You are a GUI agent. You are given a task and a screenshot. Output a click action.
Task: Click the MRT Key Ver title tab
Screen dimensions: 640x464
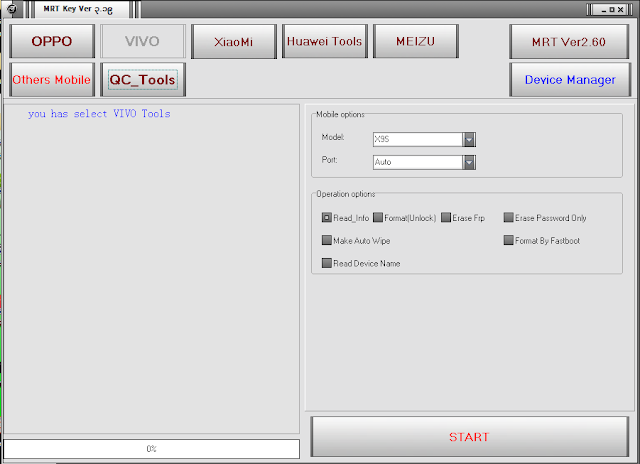coord(82,9)
